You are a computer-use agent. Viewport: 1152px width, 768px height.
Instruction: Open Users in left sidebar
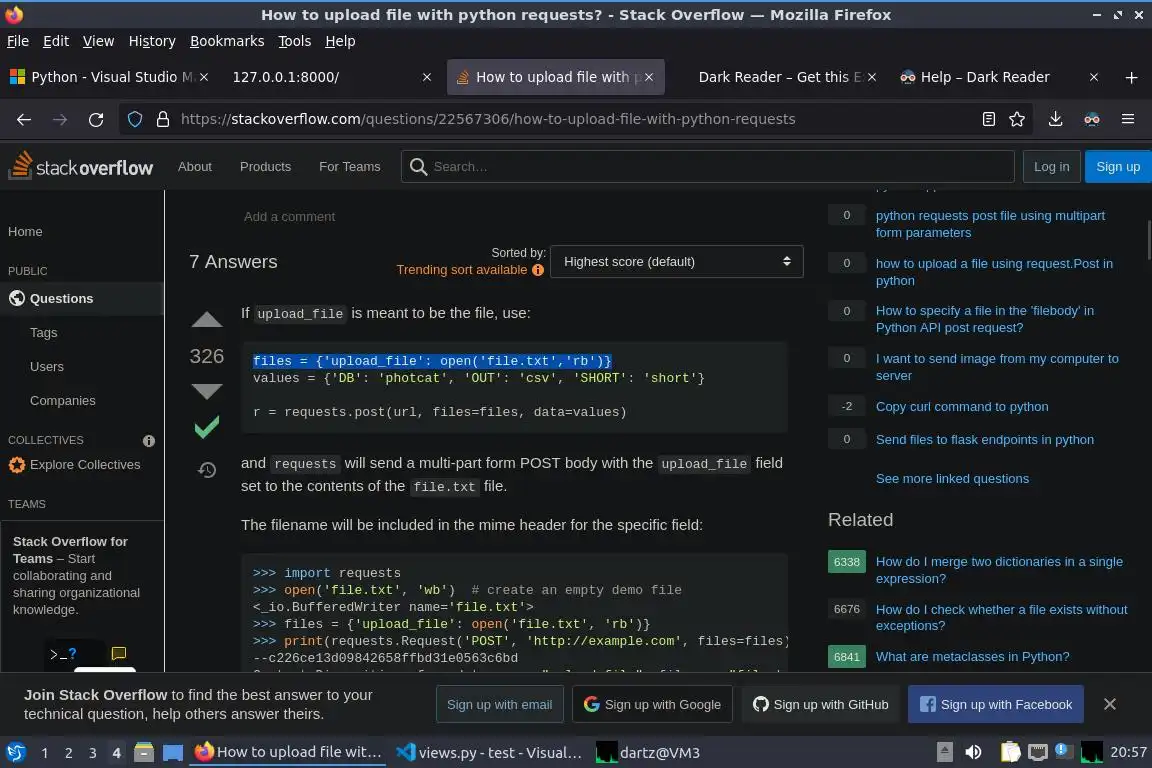(x=46, y=367)
